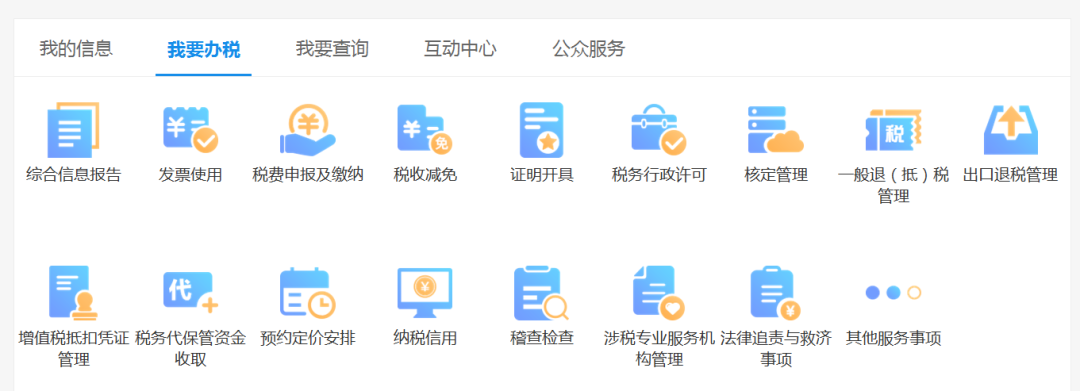Open 税费申报及缴纳 hand-with-coin icon

[x=307, y=129]
